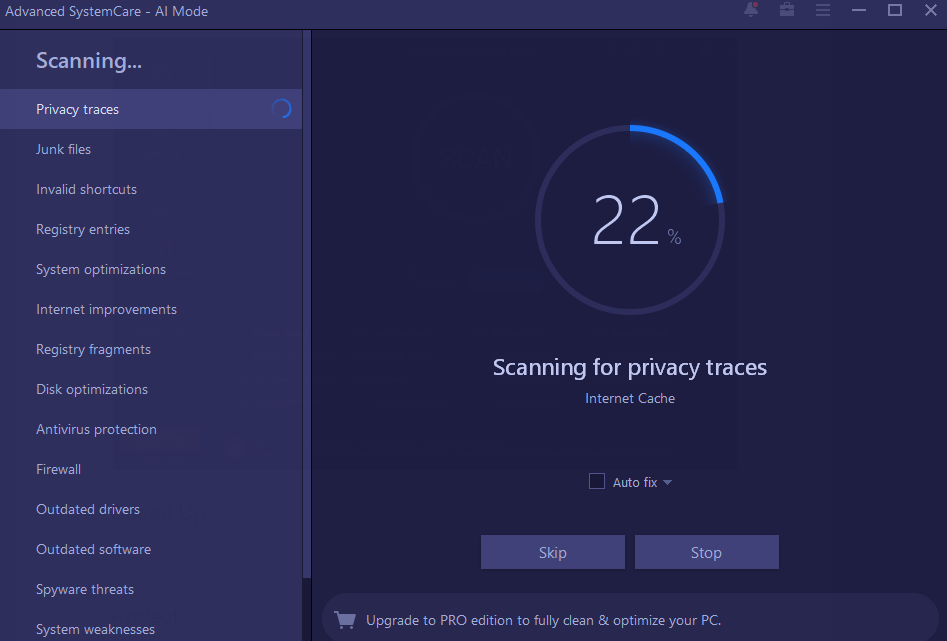Screen dimensions: 947x641
Task: Click the Internet Cache status text
Action: point(630,398)
